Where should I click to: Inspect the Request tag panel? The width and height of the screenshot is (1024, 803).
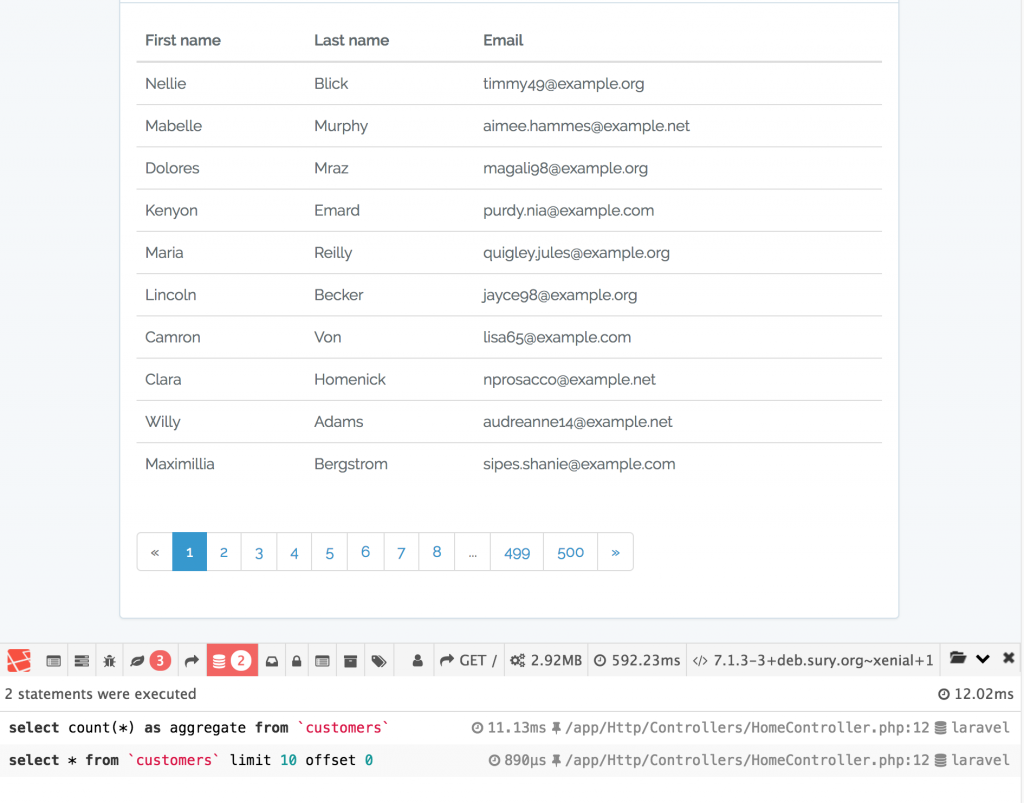(377, 659)
